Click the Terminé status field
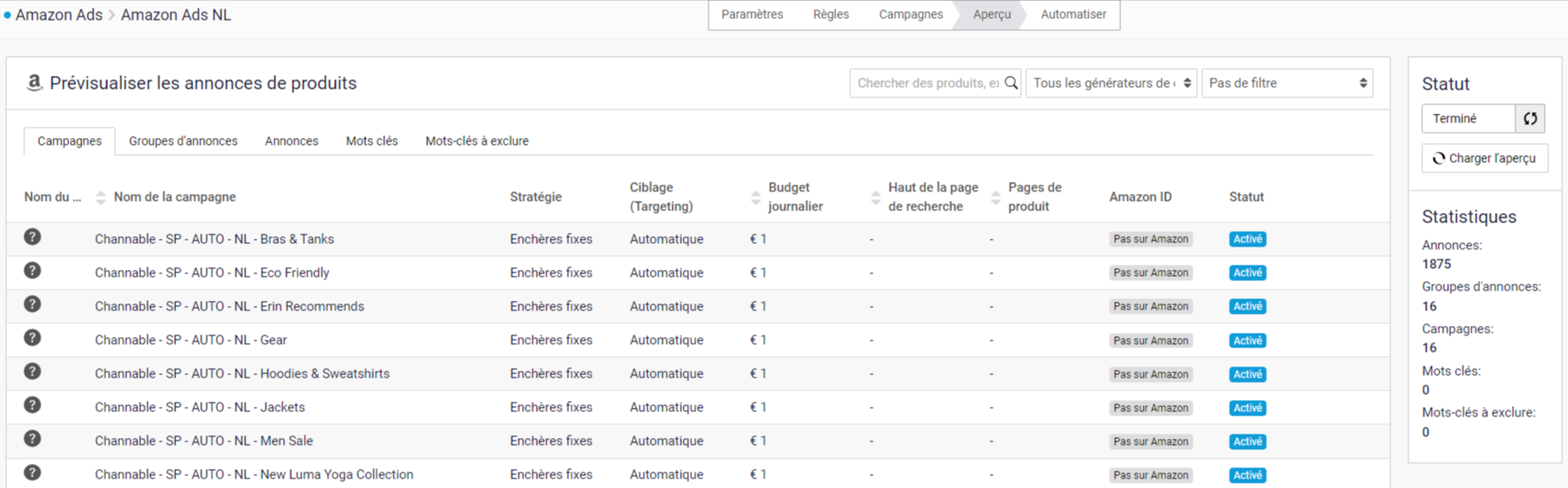Image resolution: width=1568 pixels, height=488 pixels. pyautogui.click(x=1469, y=119)
